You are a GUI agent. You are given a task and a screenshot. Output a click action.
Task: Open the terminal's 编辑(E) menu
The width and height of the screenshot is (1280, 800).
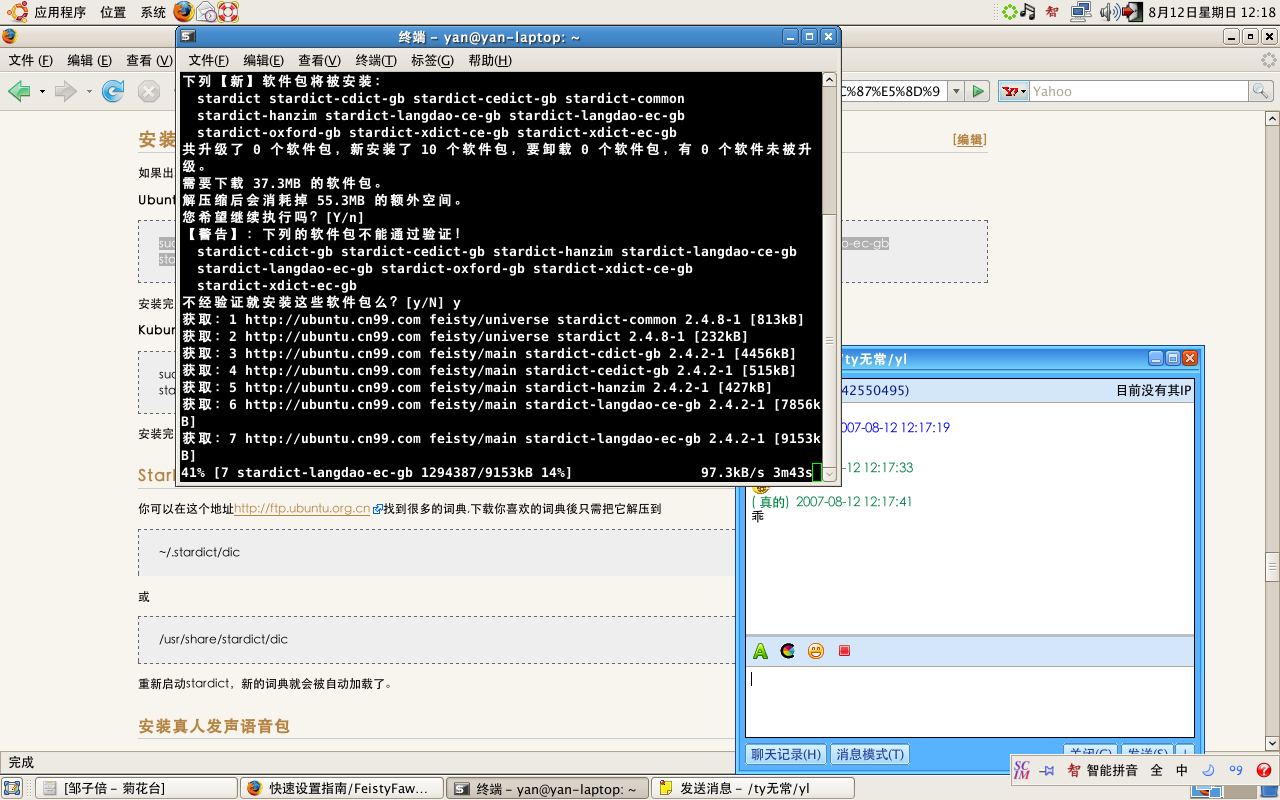click(263, 60)
